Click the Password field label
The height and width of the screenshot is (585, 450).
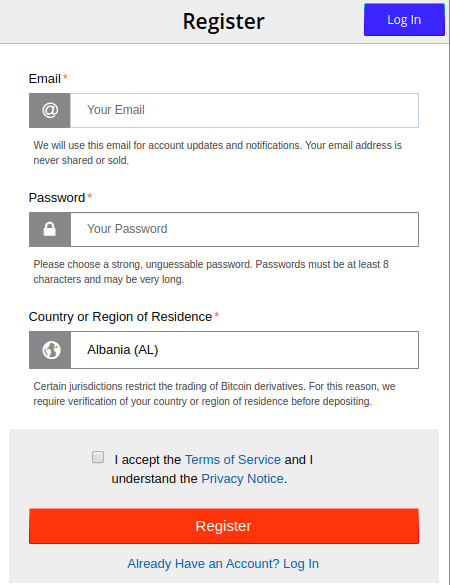pyautogui.click(x=57, y=198)
